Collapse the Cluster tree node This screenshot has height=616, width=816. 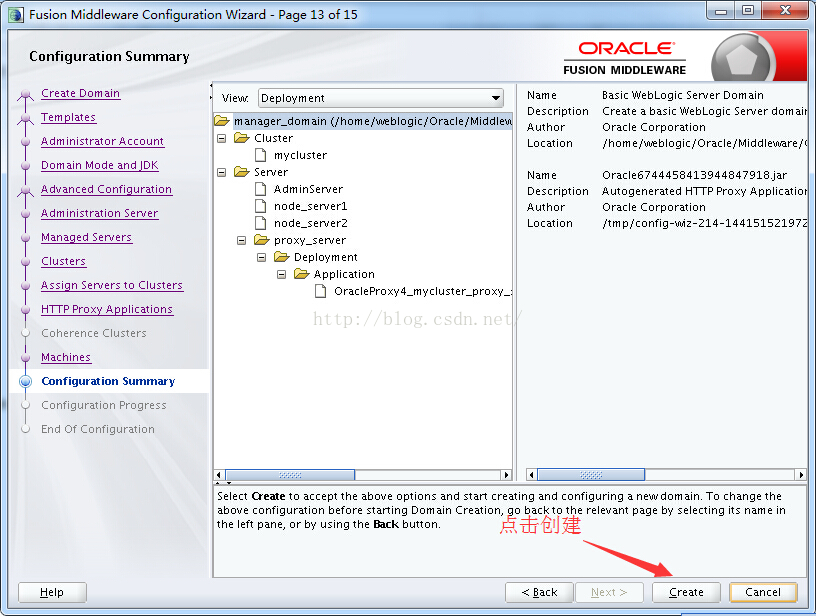pos(222,138)
